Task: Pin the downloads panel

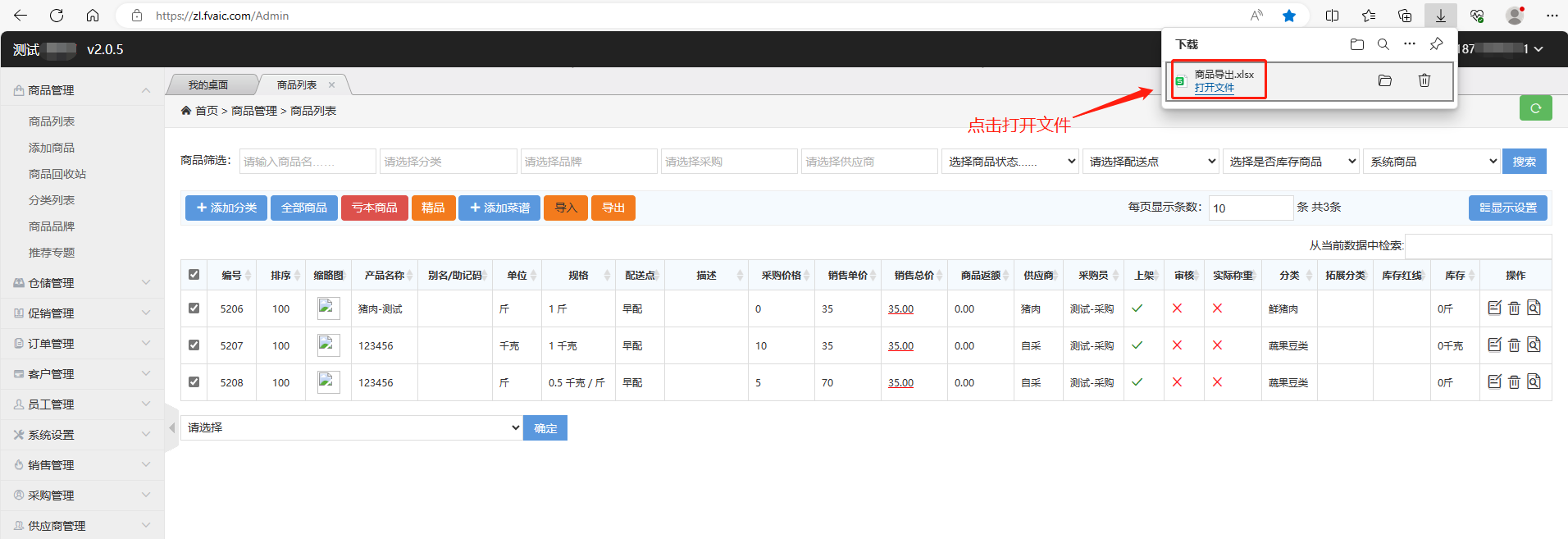Action: click(x=1436, y=44)
